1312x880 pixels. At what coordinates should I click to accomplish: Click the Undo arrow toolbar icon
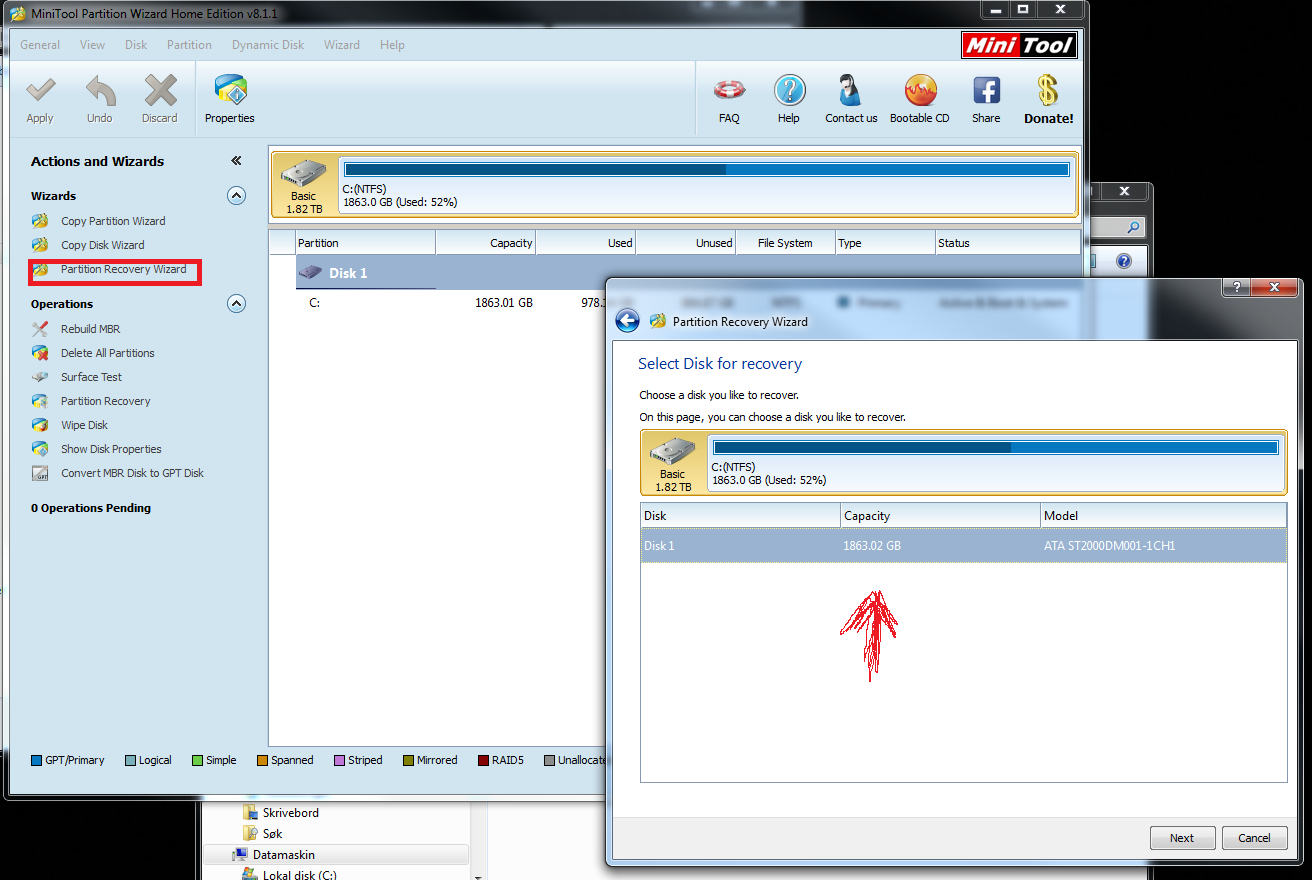coord(100,91)
